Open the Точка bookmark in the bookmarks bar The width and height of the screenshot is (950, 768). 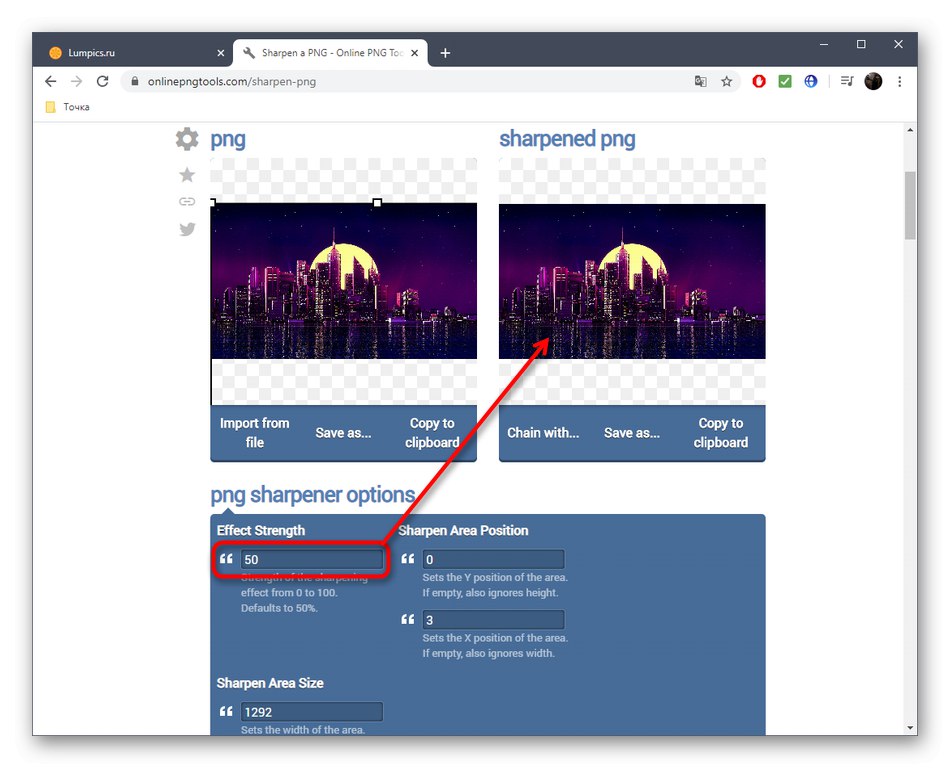click(67, 106)
